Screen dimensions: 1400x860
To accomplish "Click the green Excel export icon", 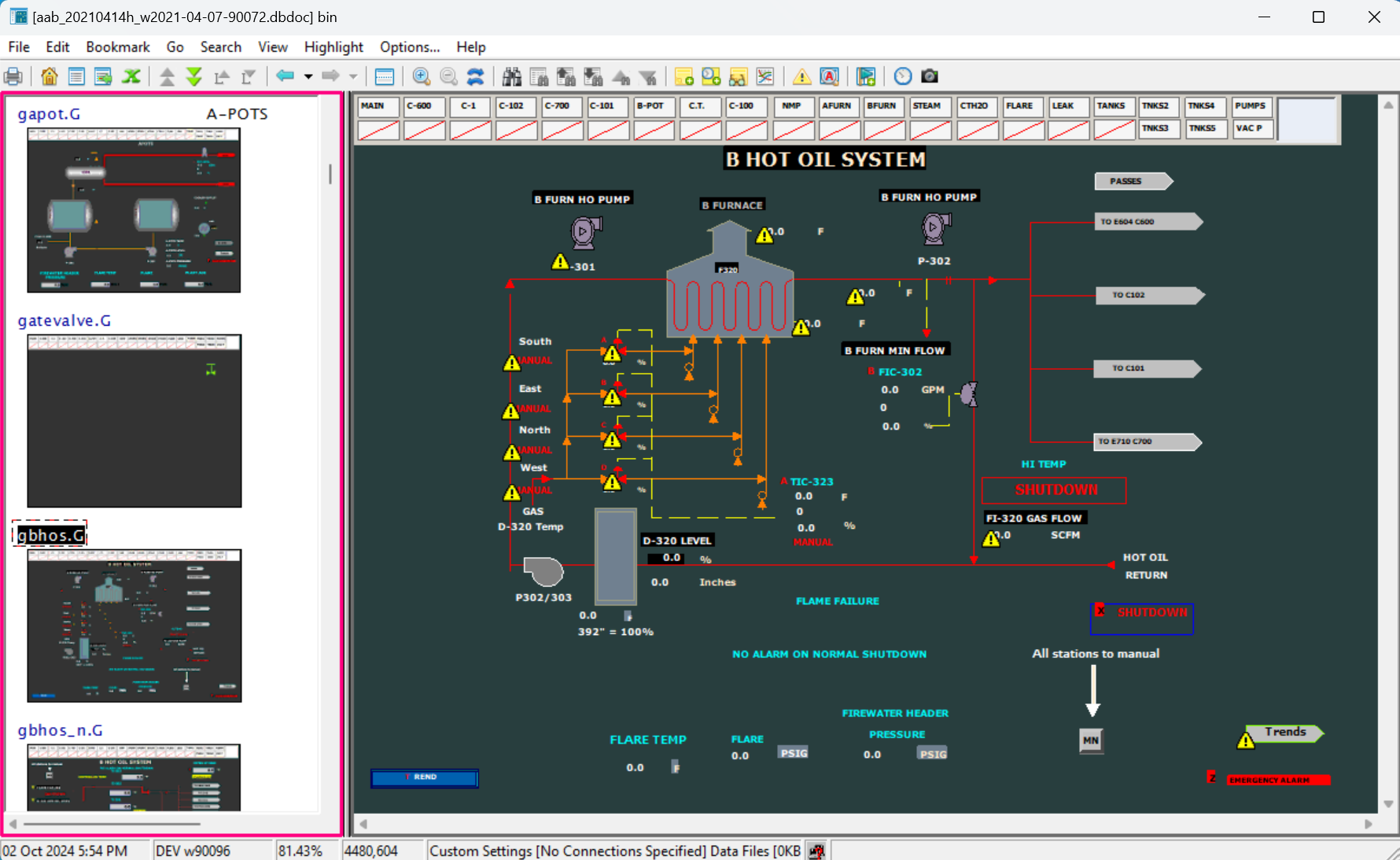I will pyautogui.click(x=131, y=76).
